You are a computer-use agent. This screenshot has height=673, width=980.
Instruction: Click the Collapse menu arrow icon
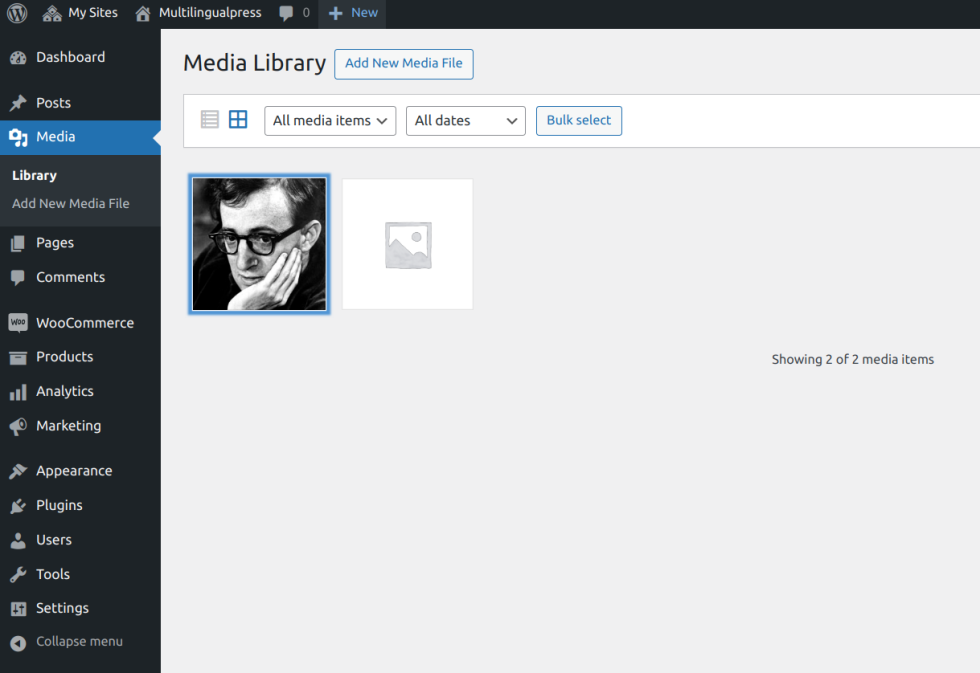pos(18,643)
